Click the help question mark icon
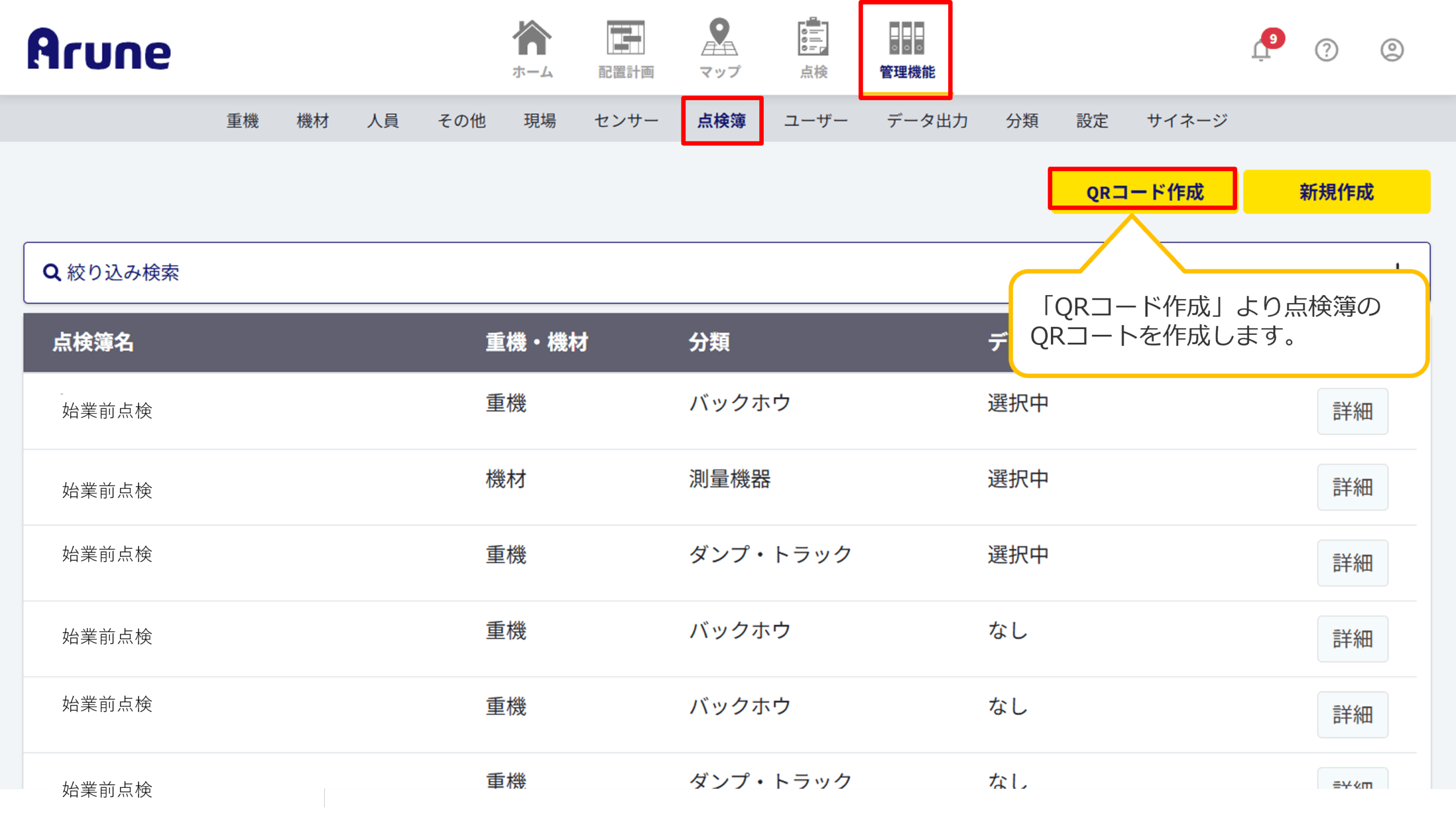 click(1326, 50)
